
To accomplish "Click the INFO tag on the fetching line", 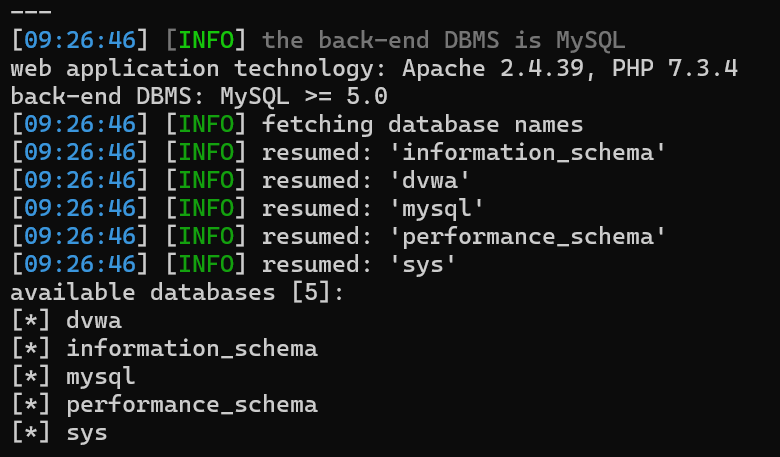I will (x=205, y=125).
